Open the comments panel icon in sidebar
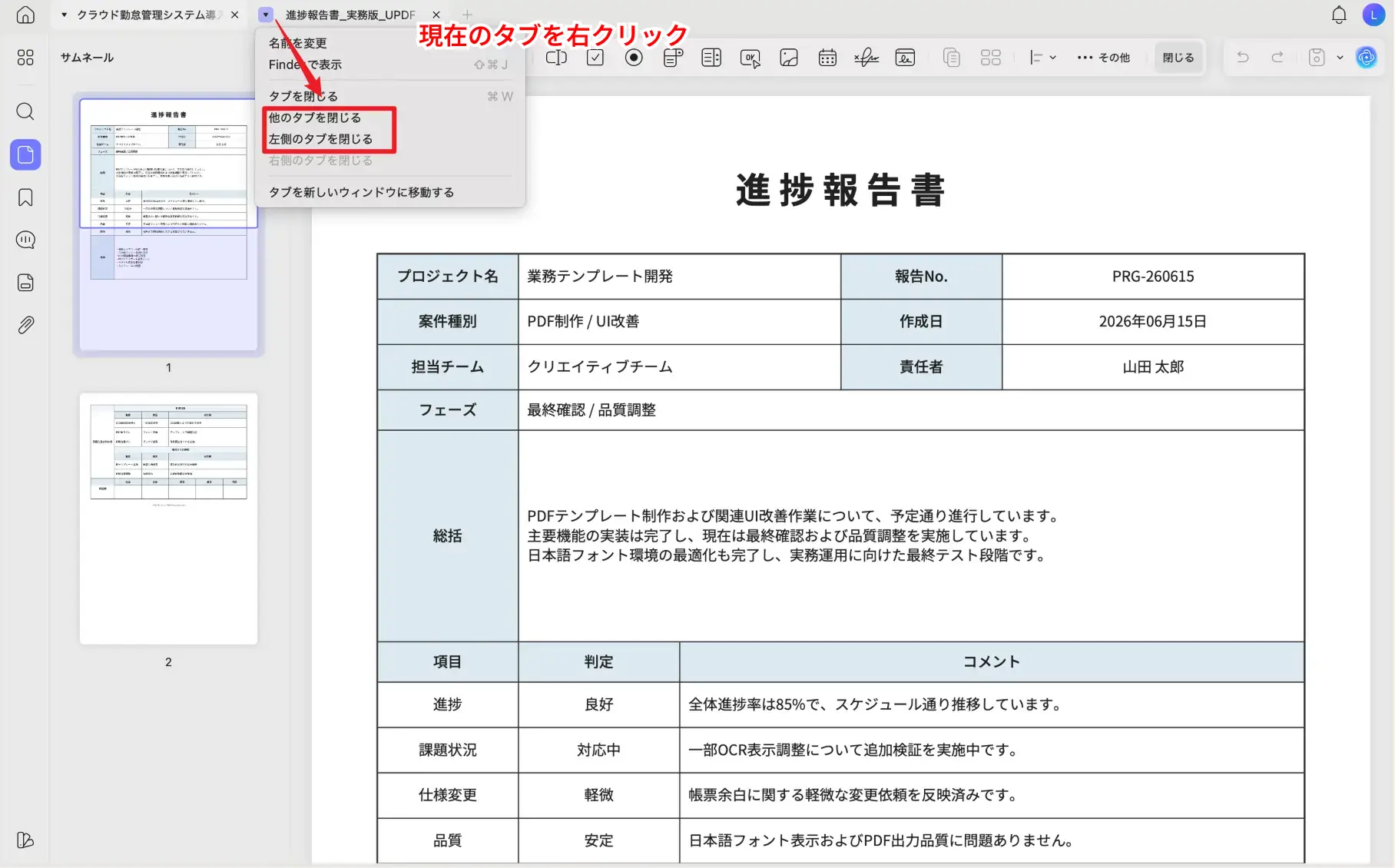 tap(25, 240)
